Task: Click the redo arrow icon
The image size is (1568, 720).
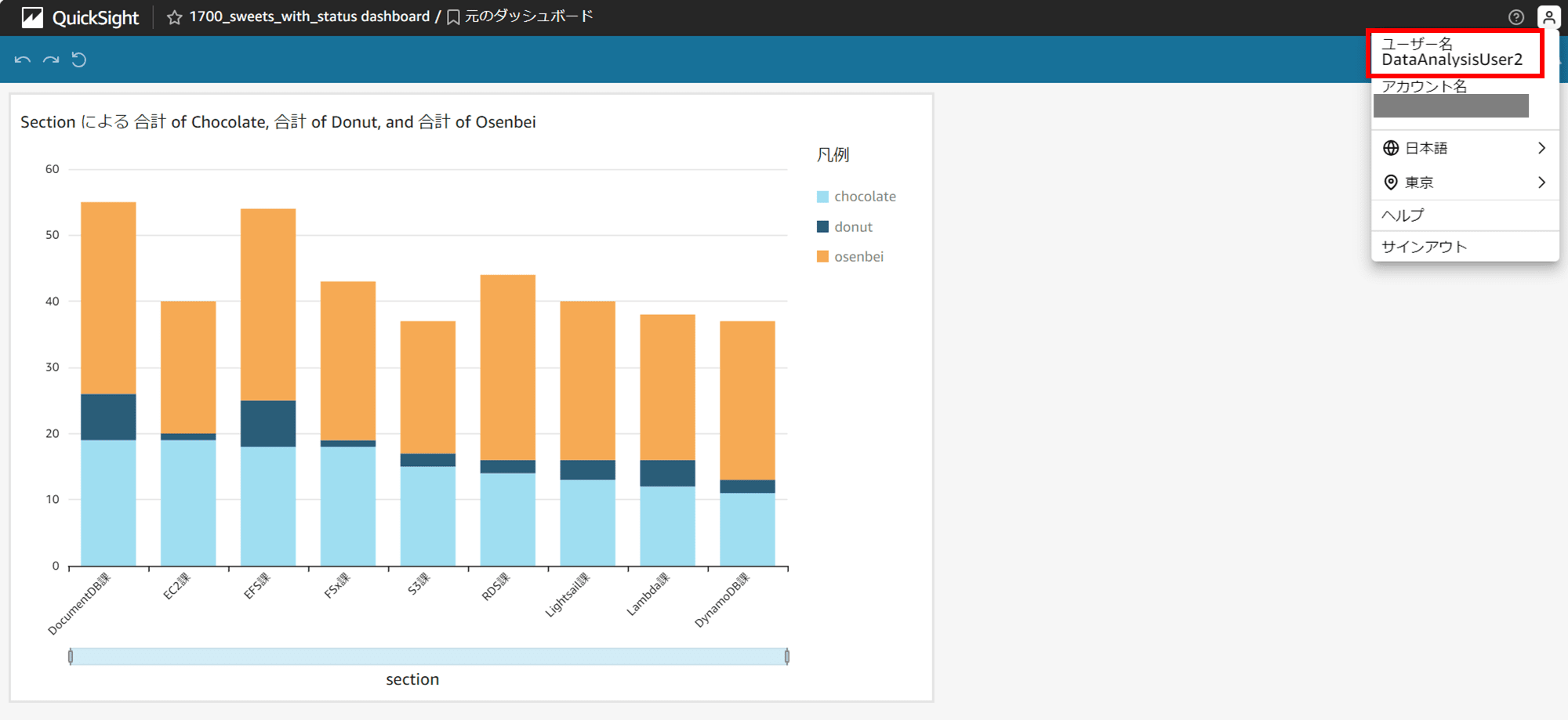Action: coord(51,60)
